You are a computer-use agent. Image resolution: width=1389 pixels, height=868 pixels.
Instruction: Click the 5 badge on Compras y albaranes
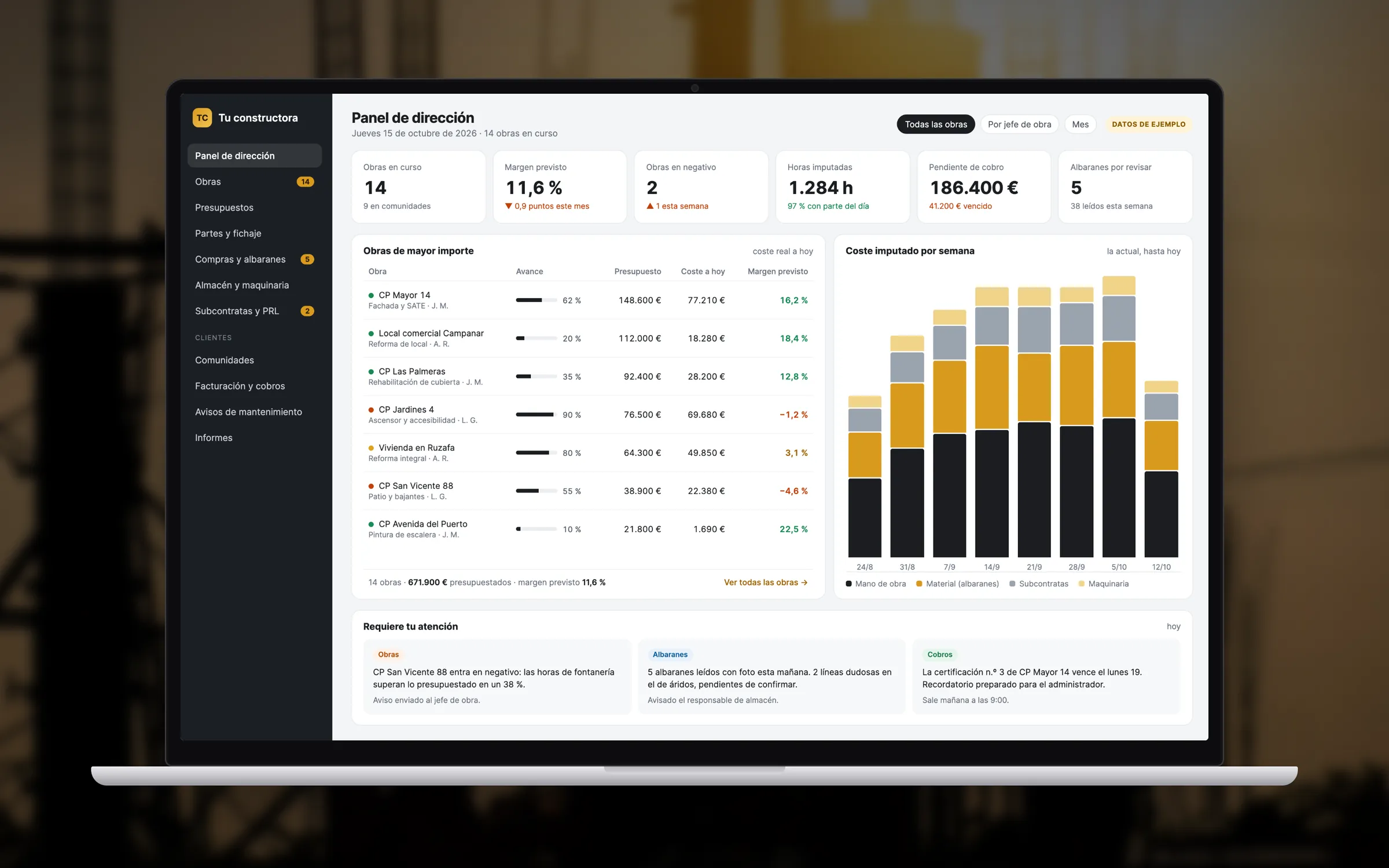pyautogui.click(x=307, y=259)
